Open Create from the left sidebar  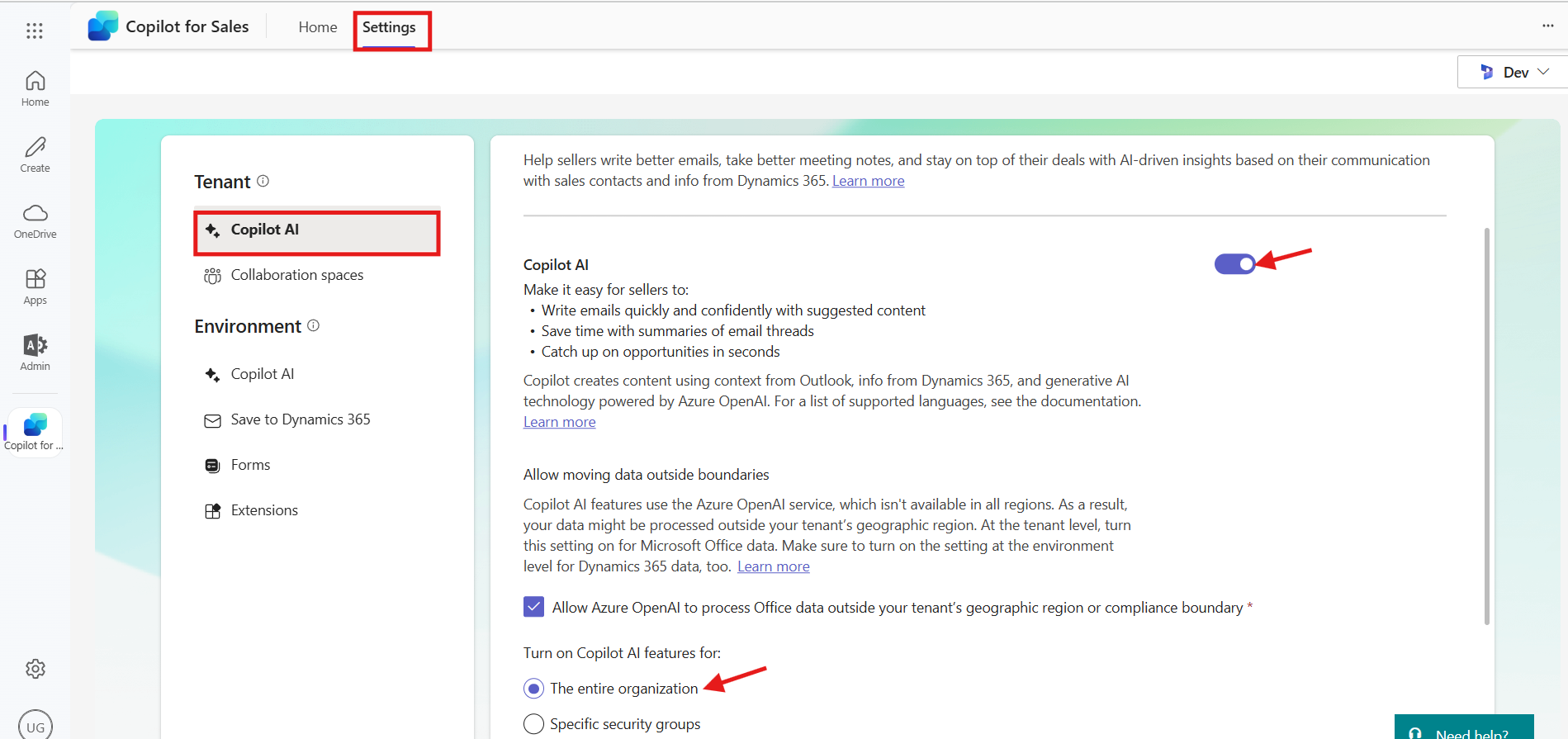35,154
